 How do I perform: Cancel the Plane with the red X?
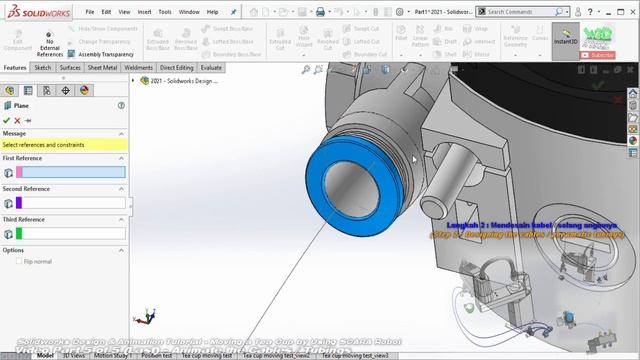(17, 120)
